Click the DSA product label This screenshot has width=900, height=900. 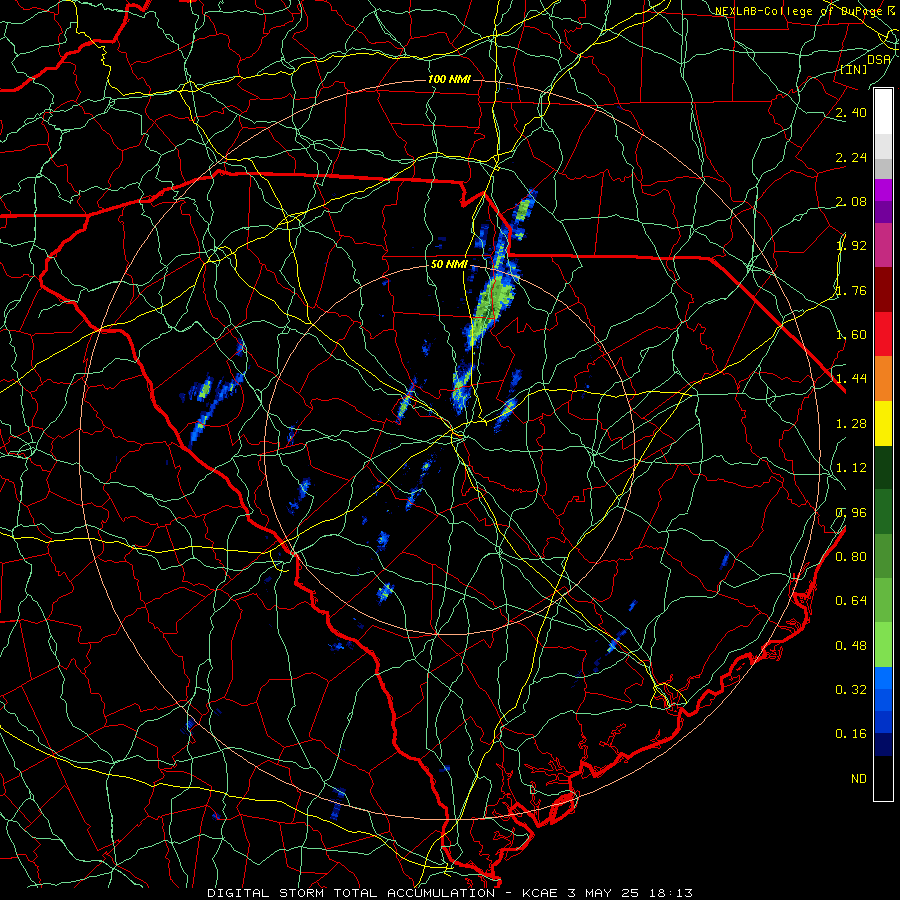879,59
